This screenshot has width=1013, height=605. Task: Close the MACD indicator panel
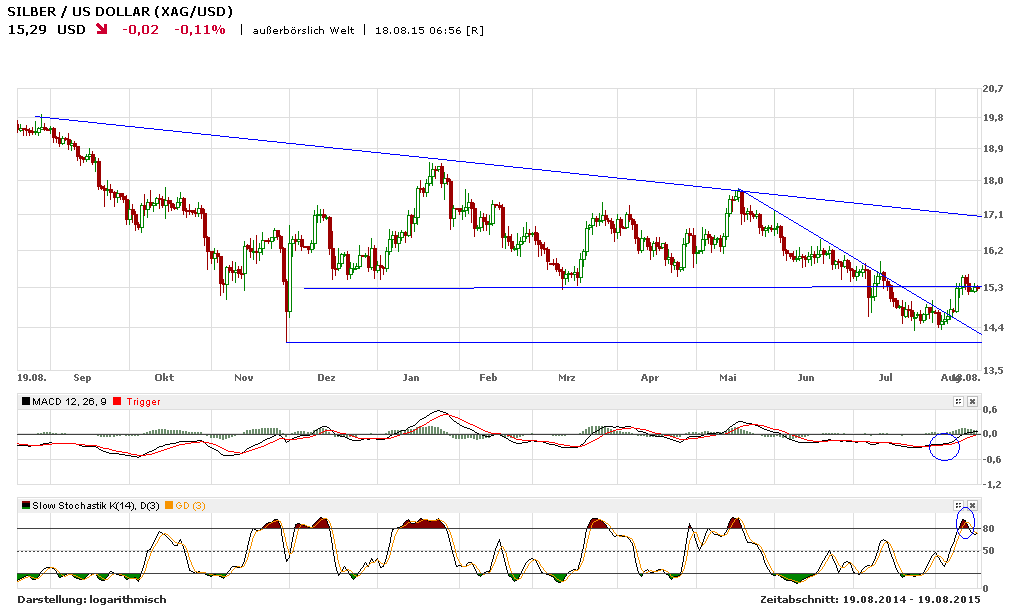[971, 401]
